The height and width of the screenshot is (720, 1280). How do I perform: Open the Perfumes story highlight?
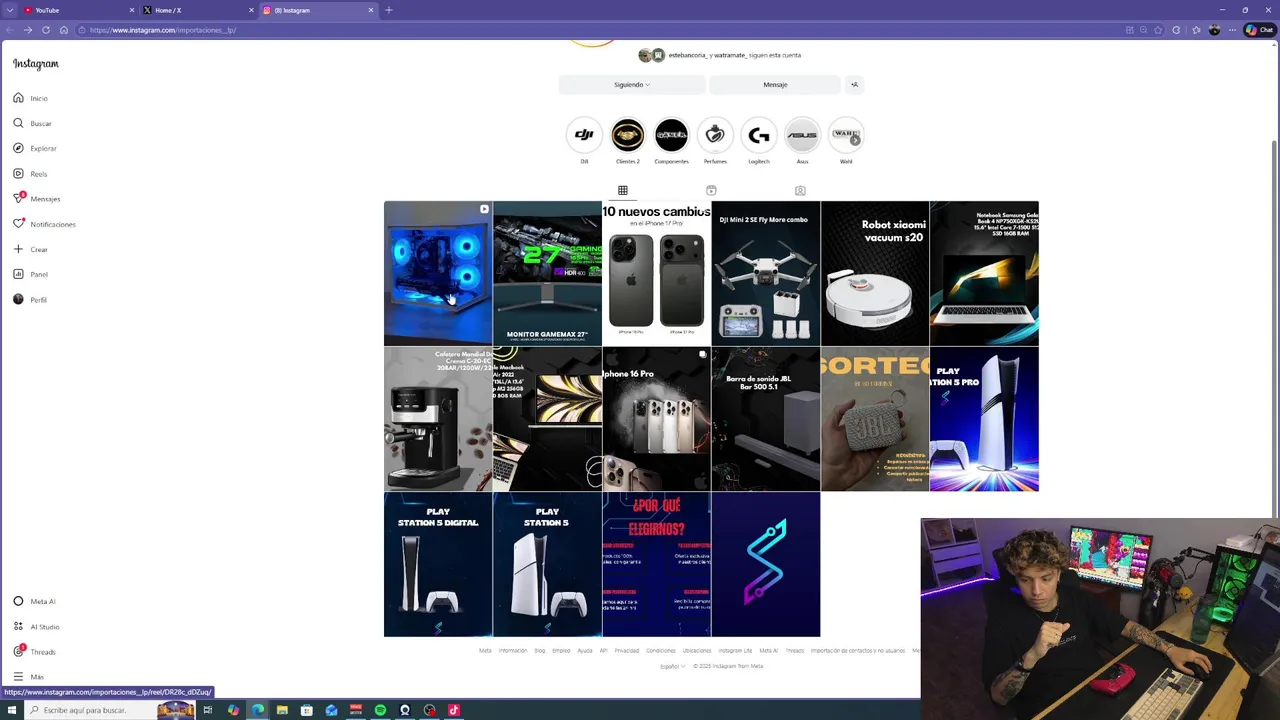715,135
